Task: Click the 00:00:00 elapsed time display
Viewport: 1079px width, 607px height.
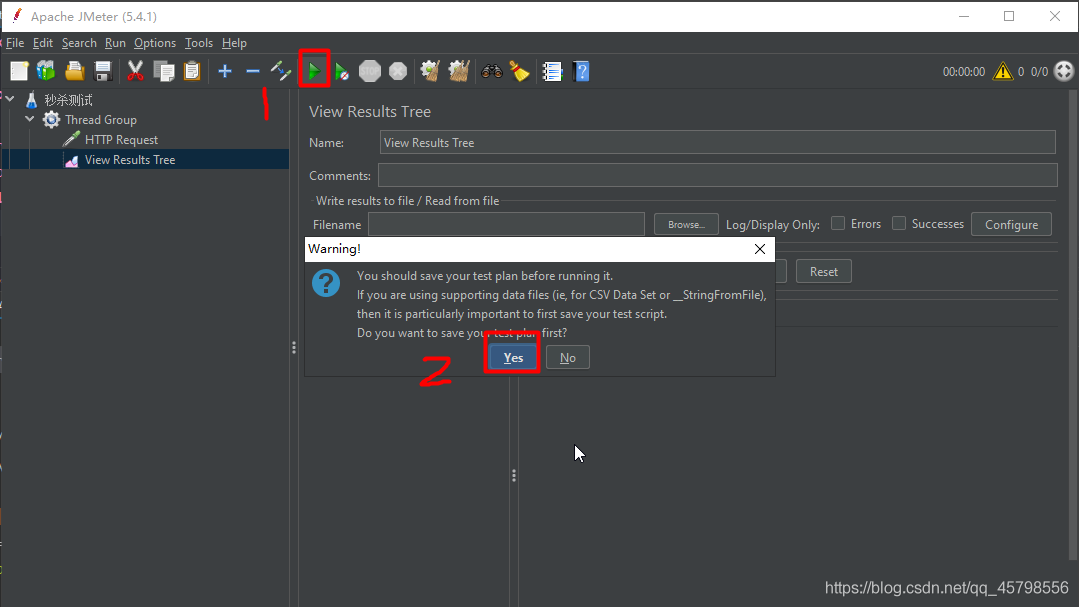Action: coord(963,72)
